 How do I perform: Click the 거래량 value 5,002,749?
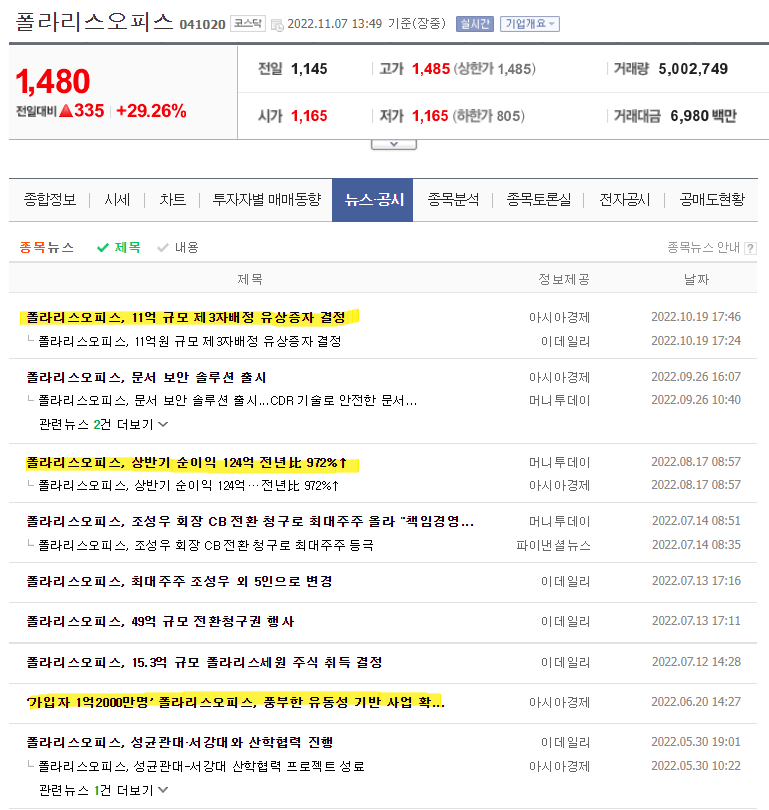pyautogui.click(x=693, y=69)
